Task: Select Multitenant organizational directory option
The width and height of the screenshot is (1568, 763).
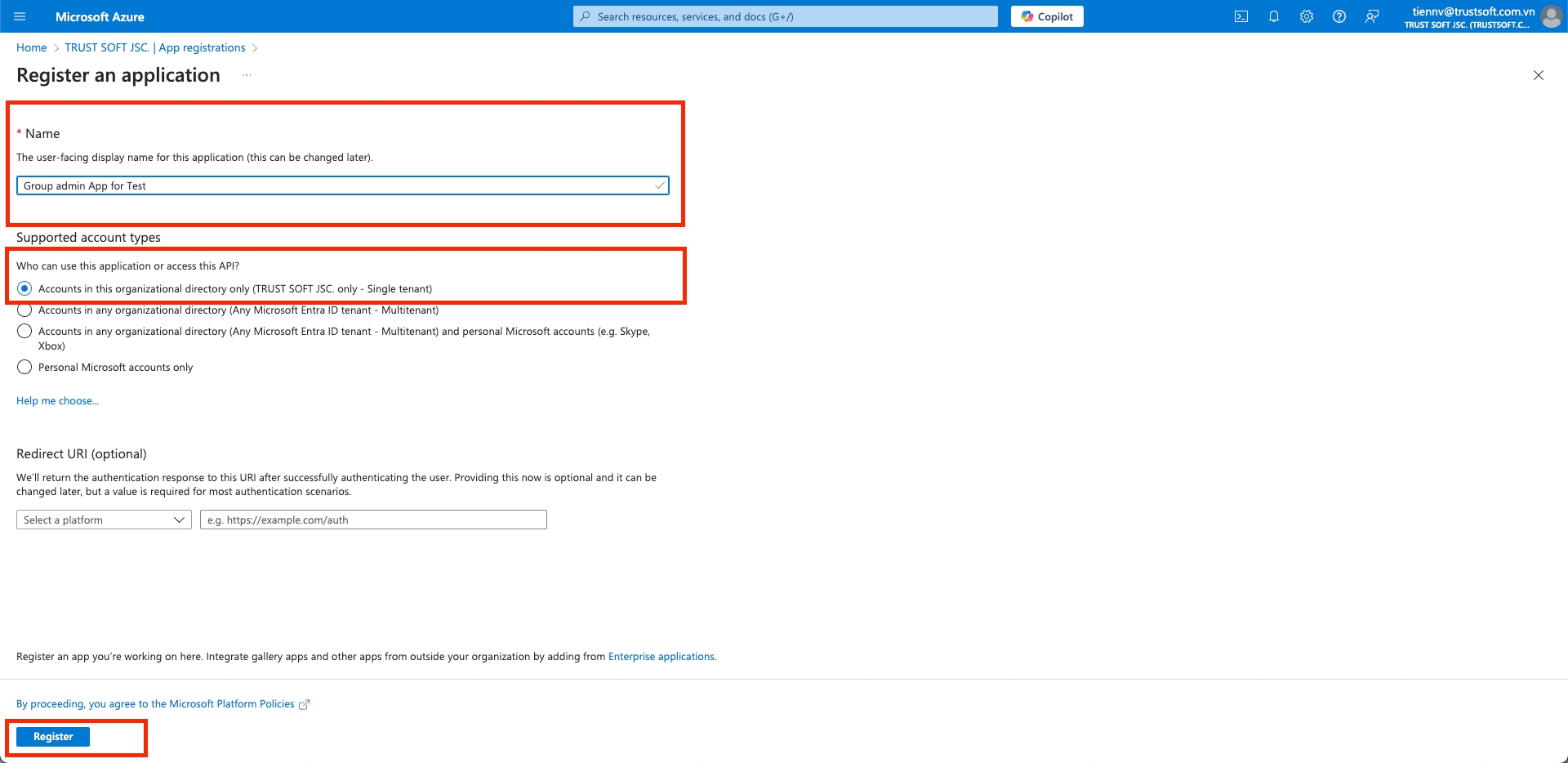Action: pos(24,310)
